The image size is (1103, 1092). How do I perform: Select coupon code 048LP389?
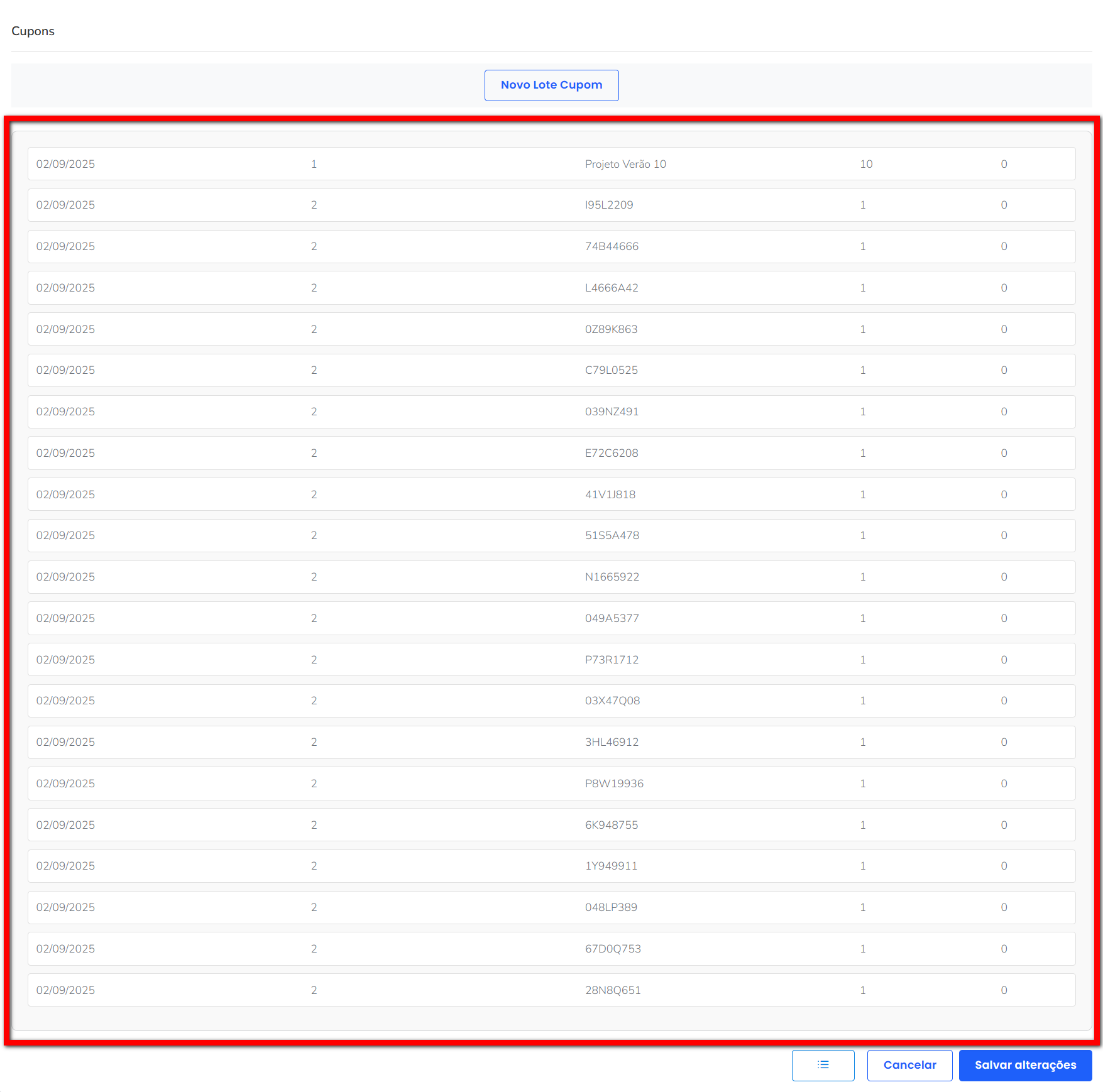click(611, 907)
